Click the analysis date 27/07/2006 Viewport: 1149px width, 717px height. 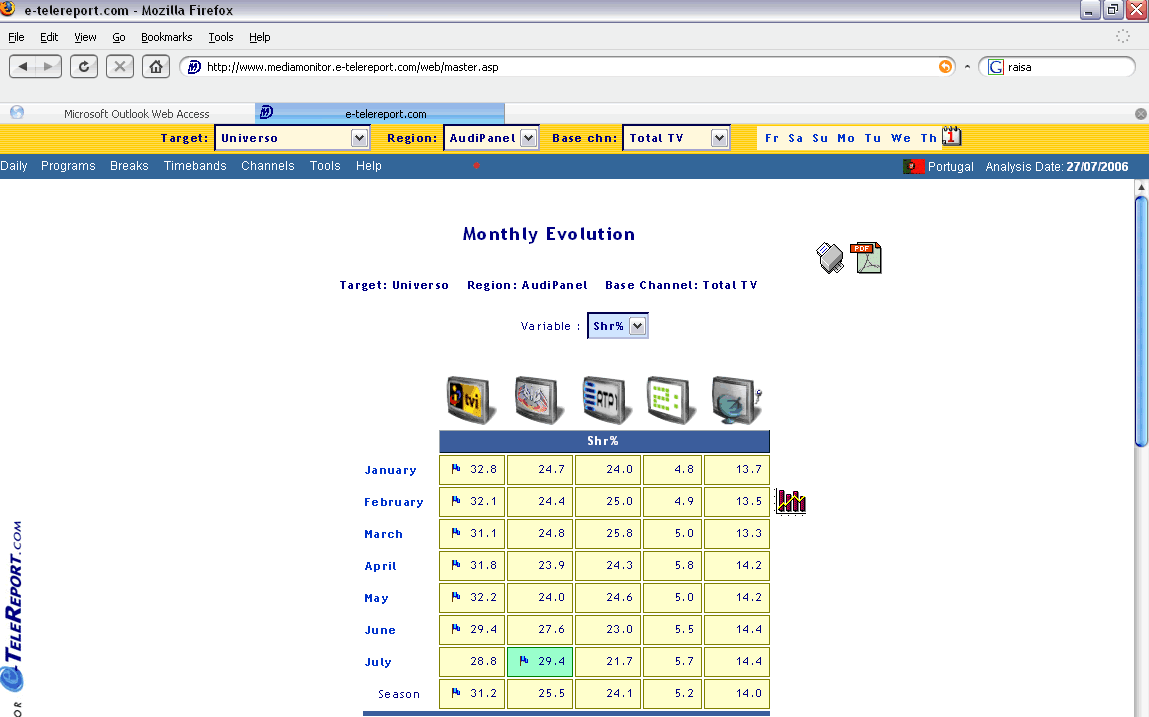coord(1097,166)
